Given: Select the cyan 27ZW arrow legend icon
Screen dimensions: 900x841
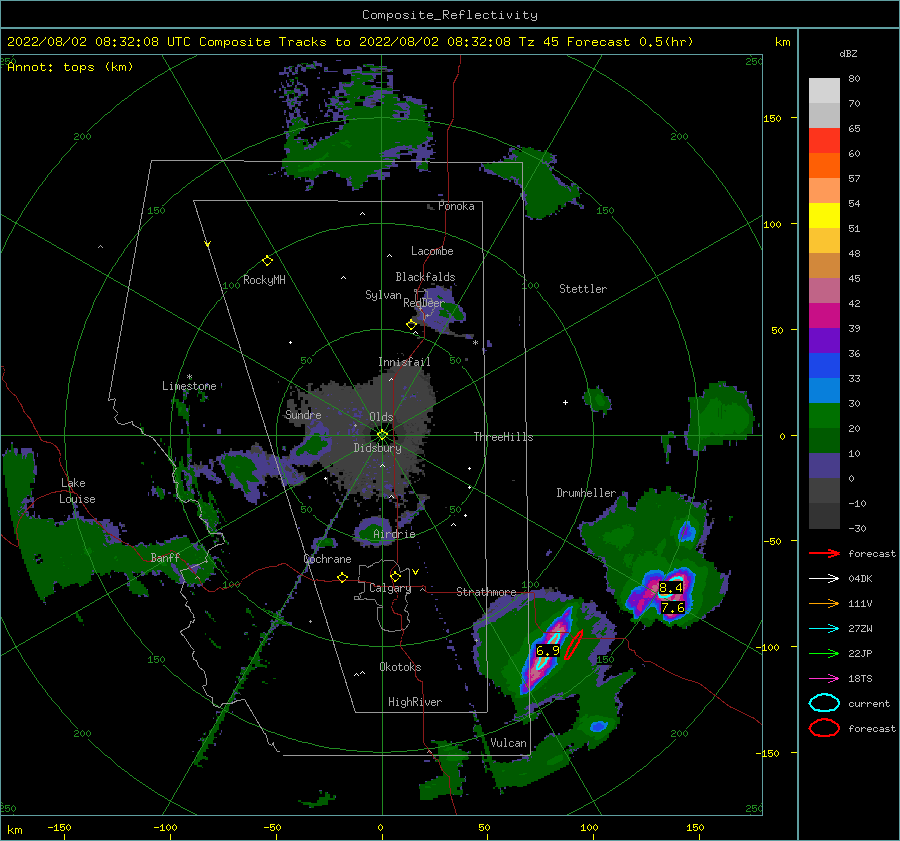Looking at the screenshot, I should (x=824, y=629).
